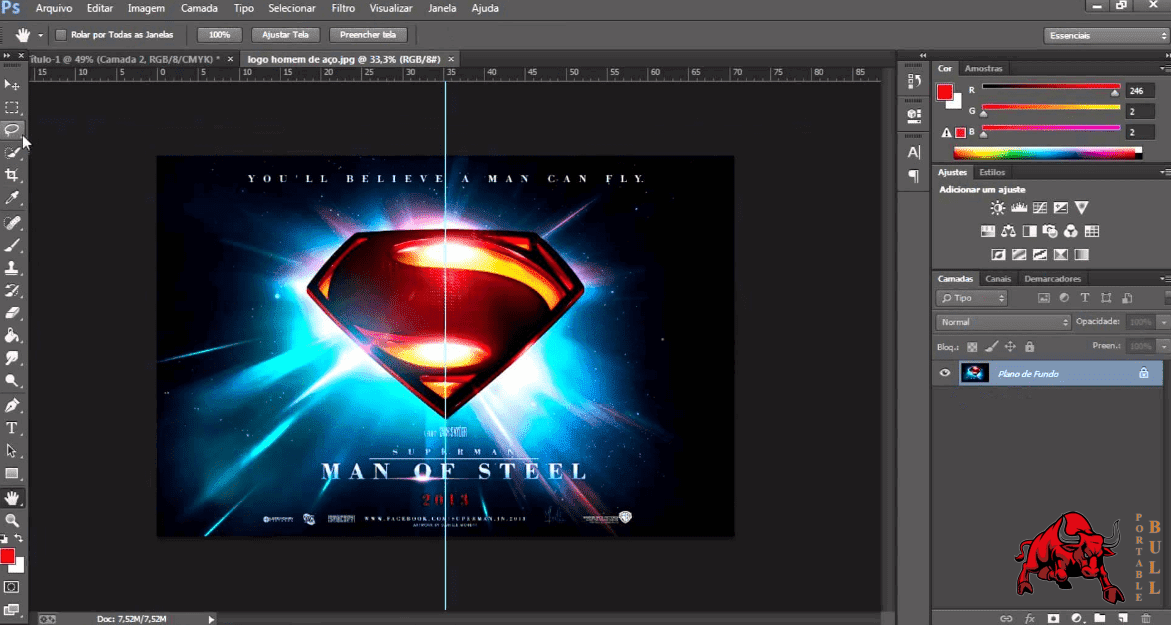Image resolution: width=1171 pixels, height=625 pixels.
Task: Open the Preen. fill dropdown arrow
Action: point(1164,346)
